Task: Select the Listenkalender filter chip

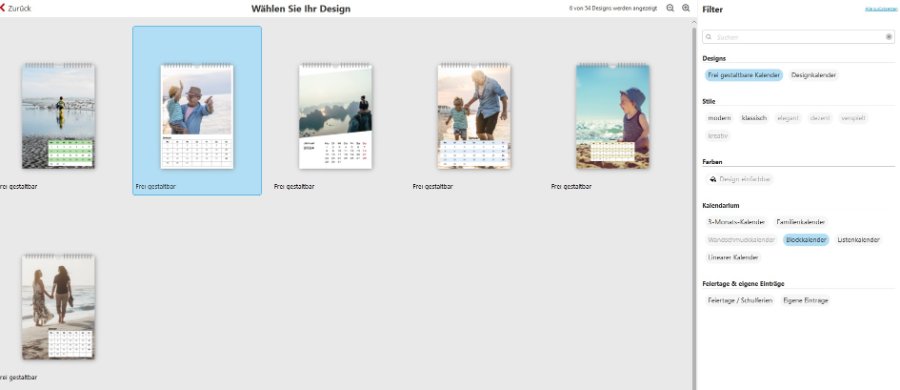Action: [858, 240]
